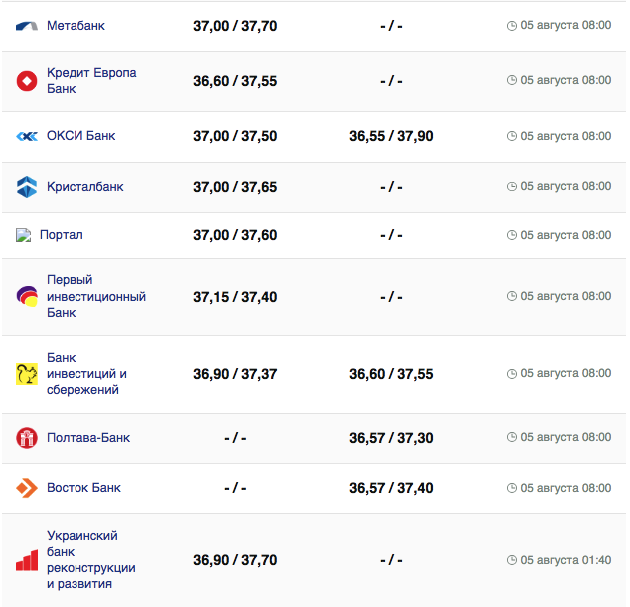Open the ОКСИ Банк link
The height and width of the screenshot is (607, 630).
(81, 136)
